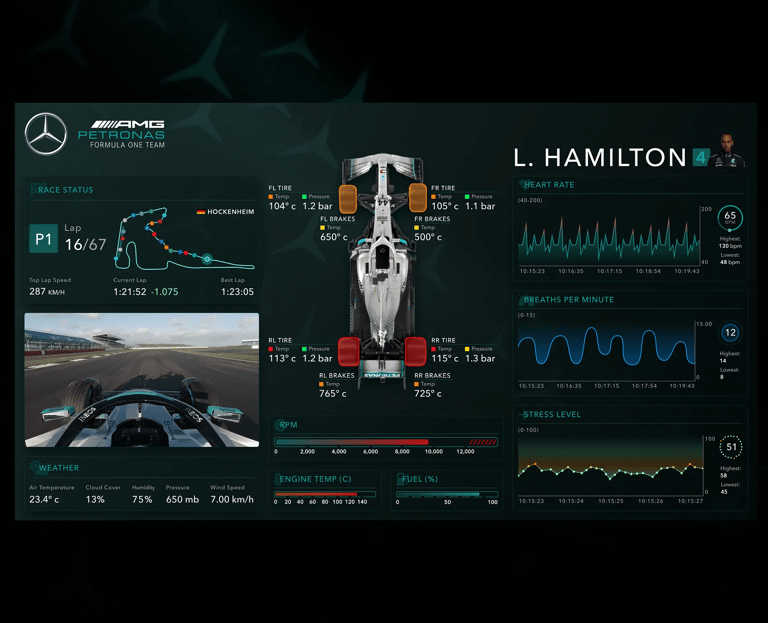
Task: Click the 13% cloud cover value
Action: 95,500
